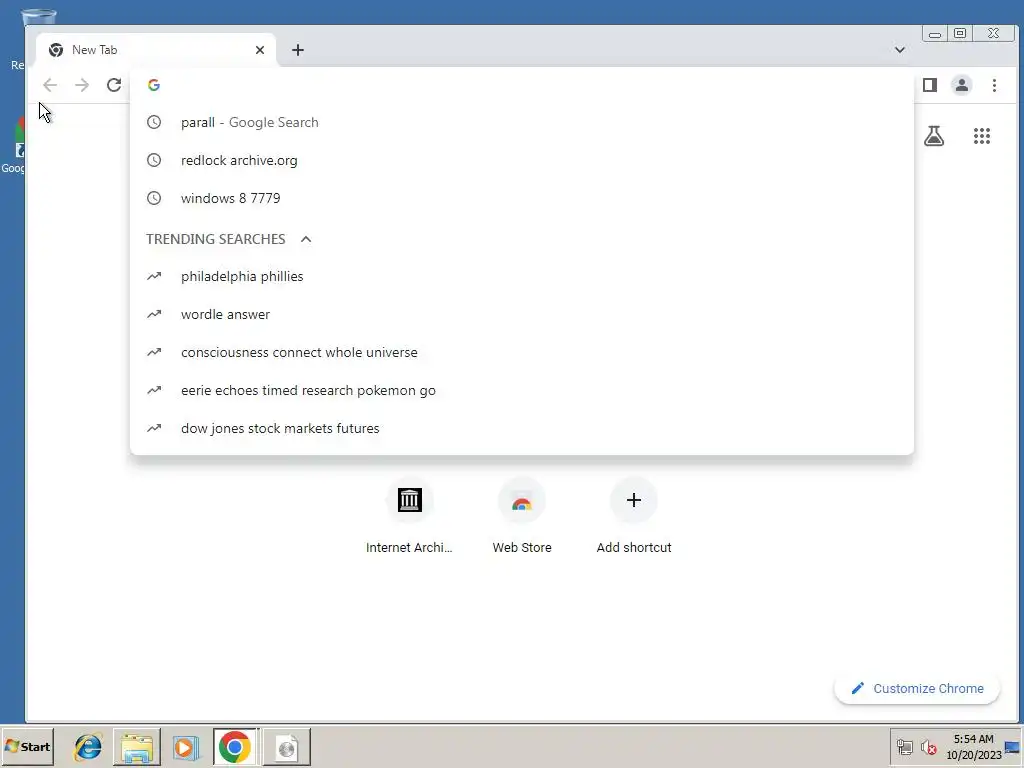
Task: Click the clock icon next to redlock archive.org
Action: click(x=154, y=160)
